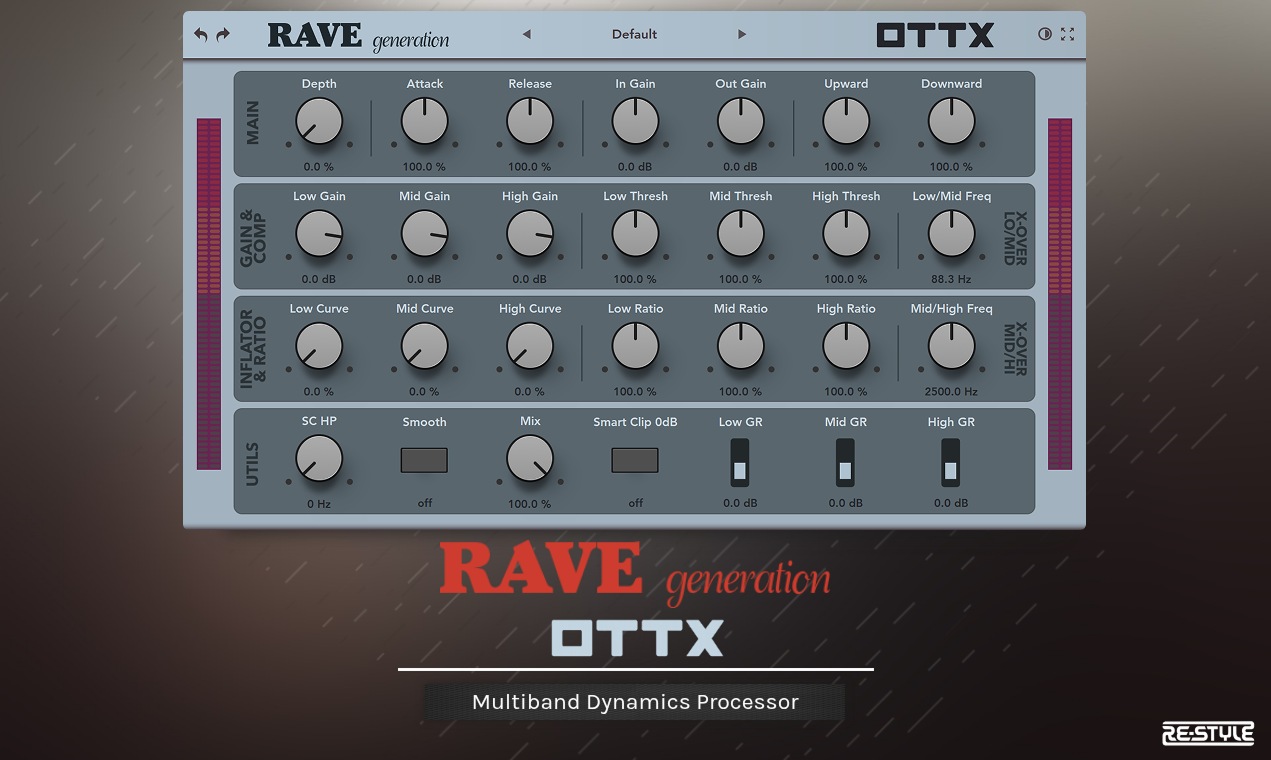Click the SC HP filter knob

(x=319, y=459)
